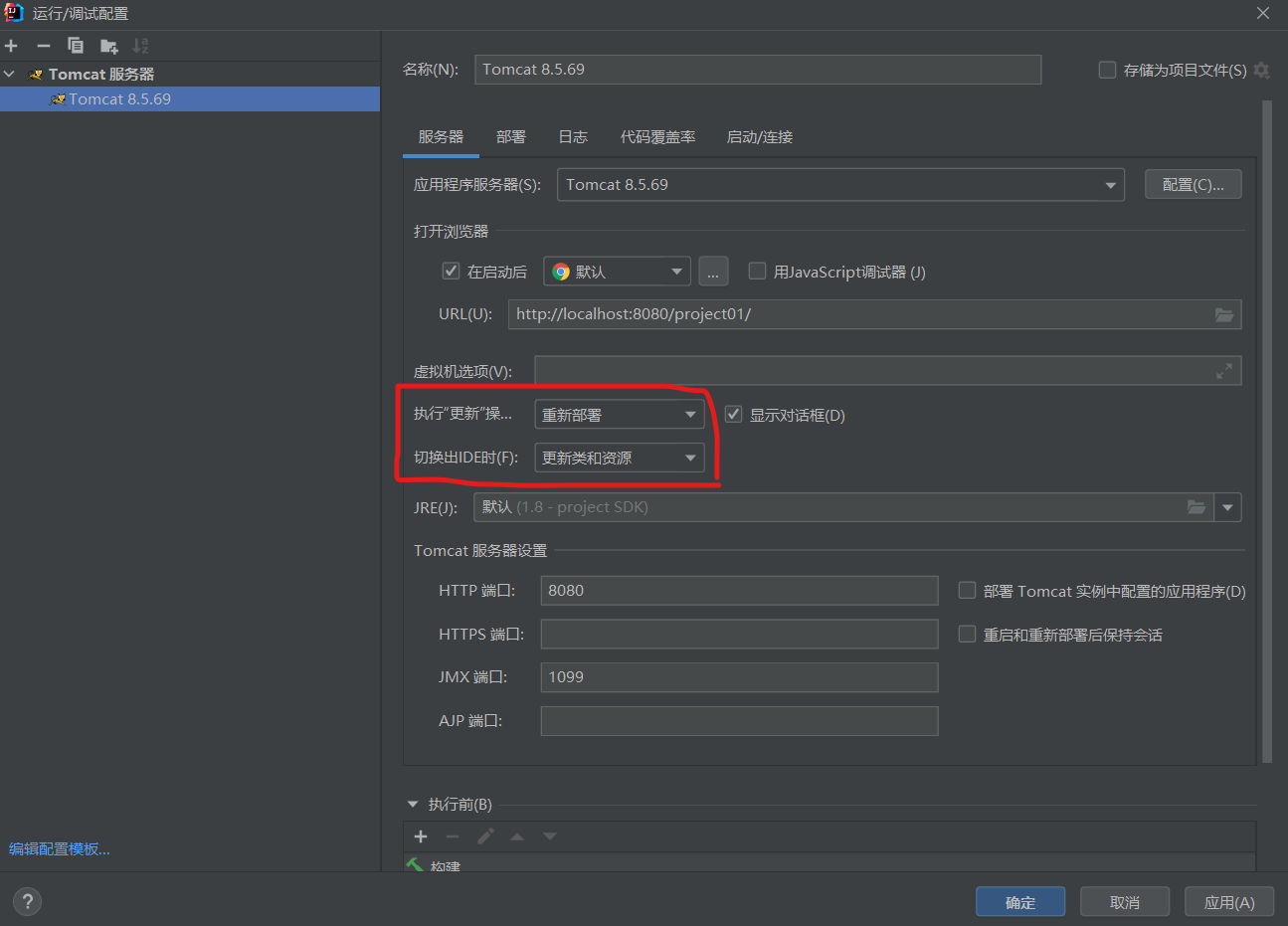Click the AJP 端口 field
This screenshot has height=926, width=1288.
tap(739, 721)
